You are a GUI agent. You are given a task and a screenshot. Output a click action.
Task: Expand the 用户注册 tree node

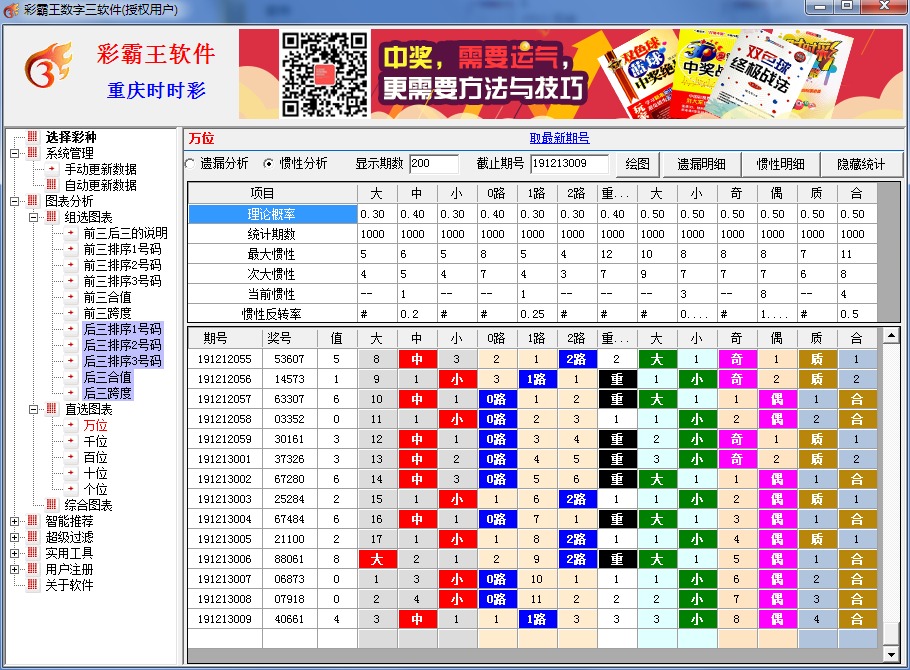tap(15, 569)
